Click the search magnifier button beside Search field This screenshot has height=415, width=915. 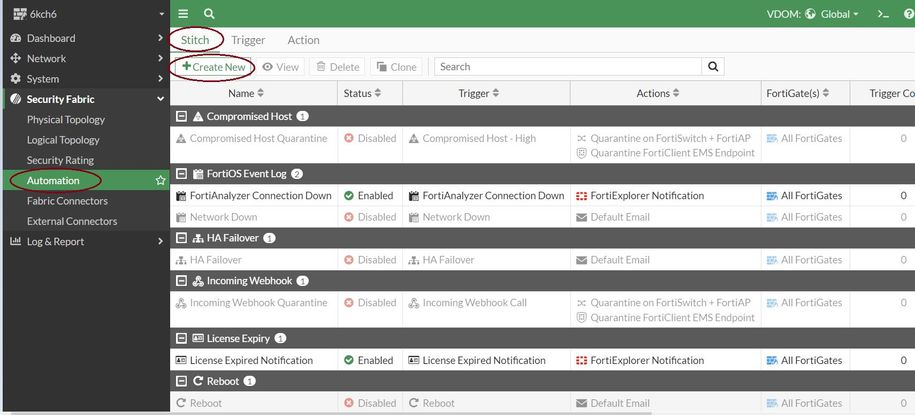(713, 67)
